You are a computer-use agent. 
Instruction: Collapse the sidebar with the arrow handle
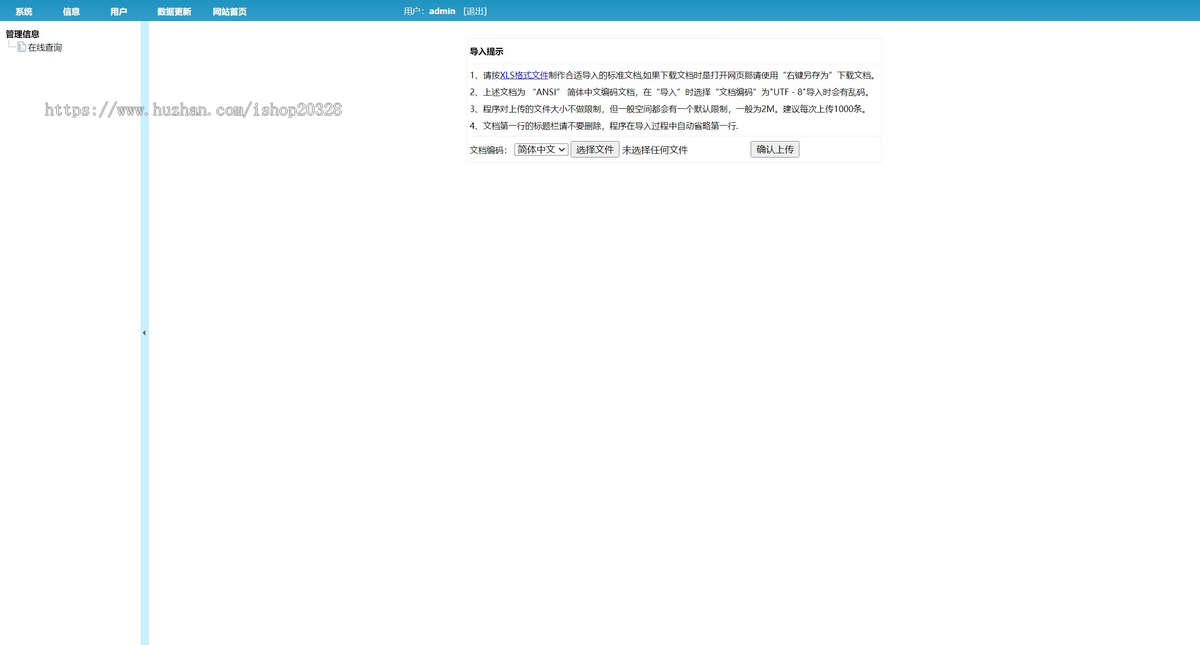point(144,332)
